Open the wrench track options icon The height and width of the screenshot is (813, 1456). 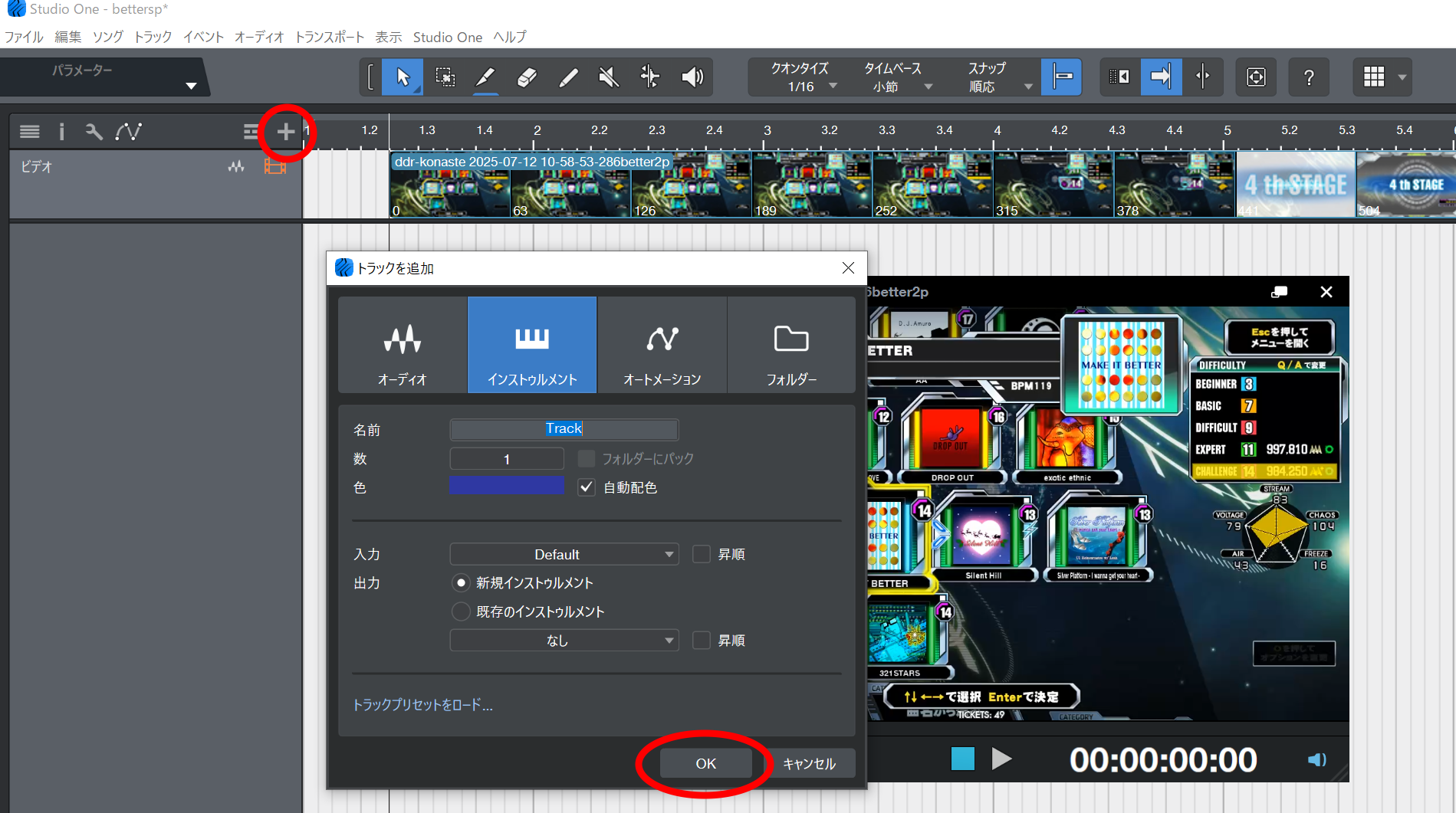tap(94, 132)
